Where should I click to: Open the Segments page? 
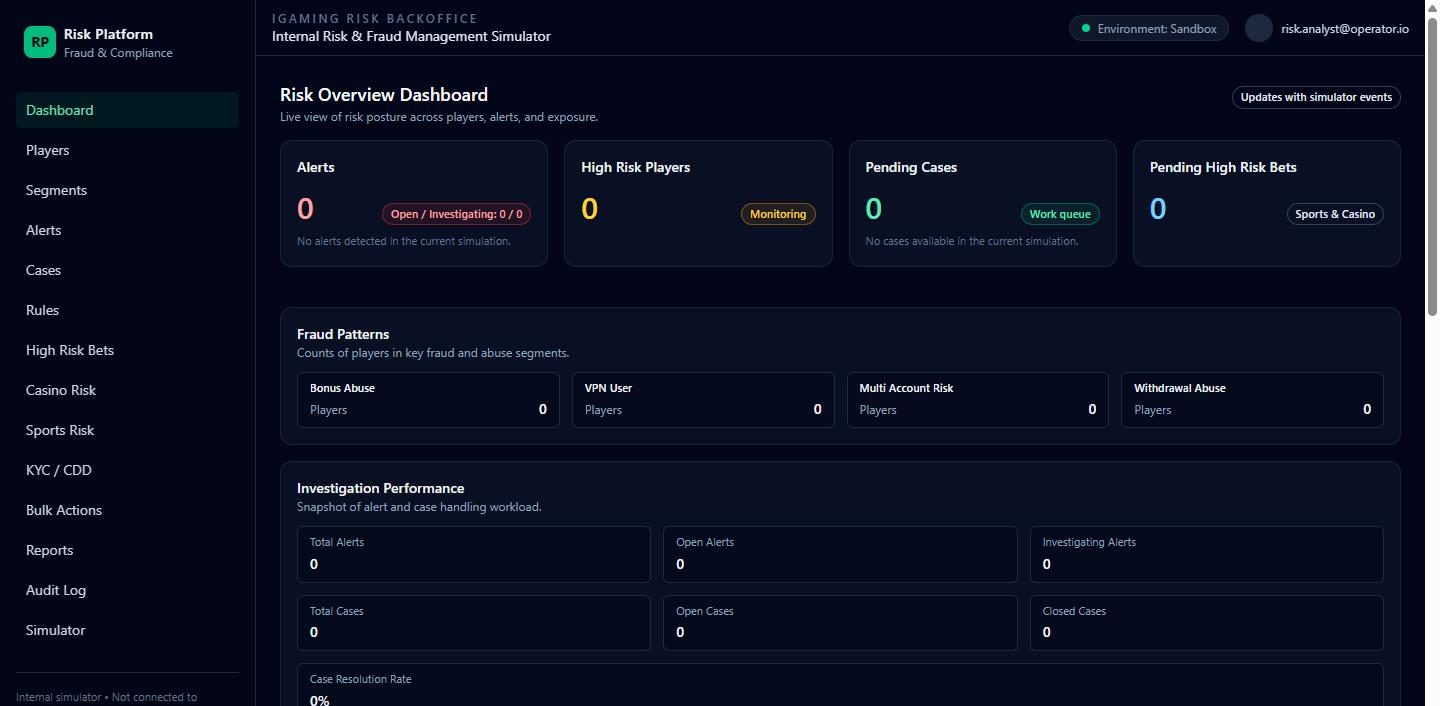point(127,190)
